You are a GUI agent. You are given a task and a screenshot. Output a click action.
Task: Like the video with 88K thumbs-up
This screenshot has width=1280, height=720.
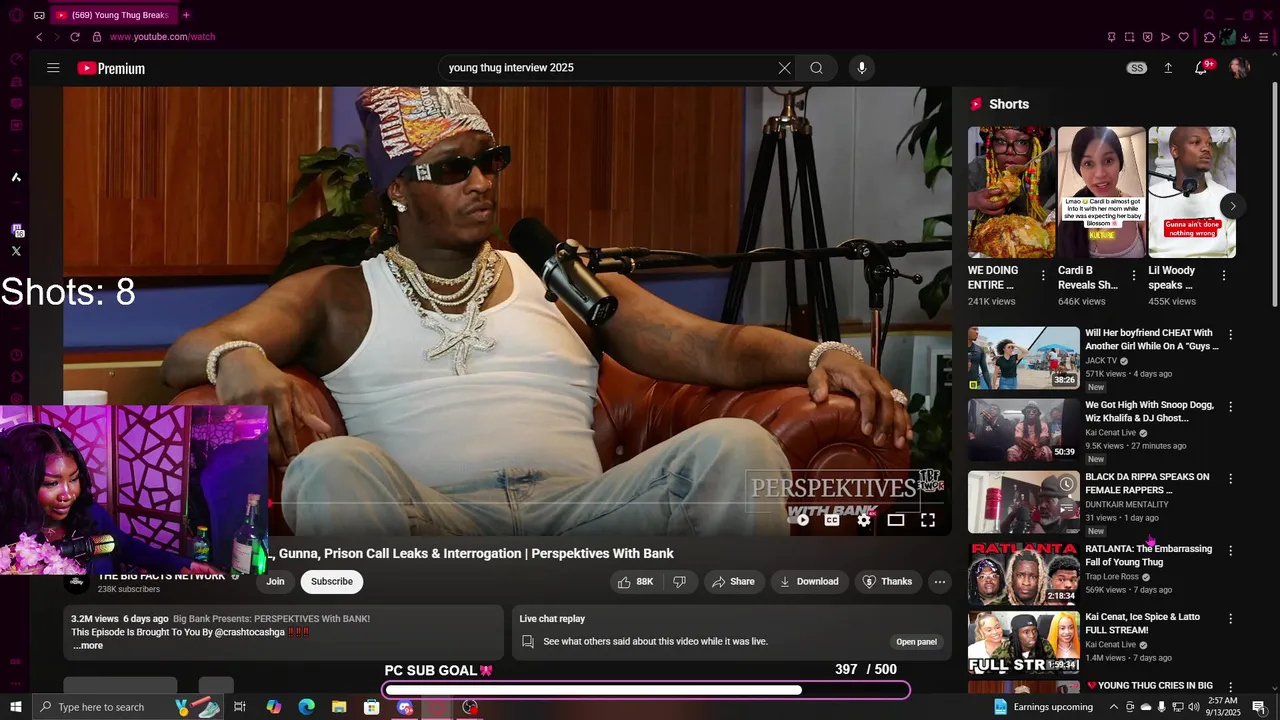click(x=635, y=582)
